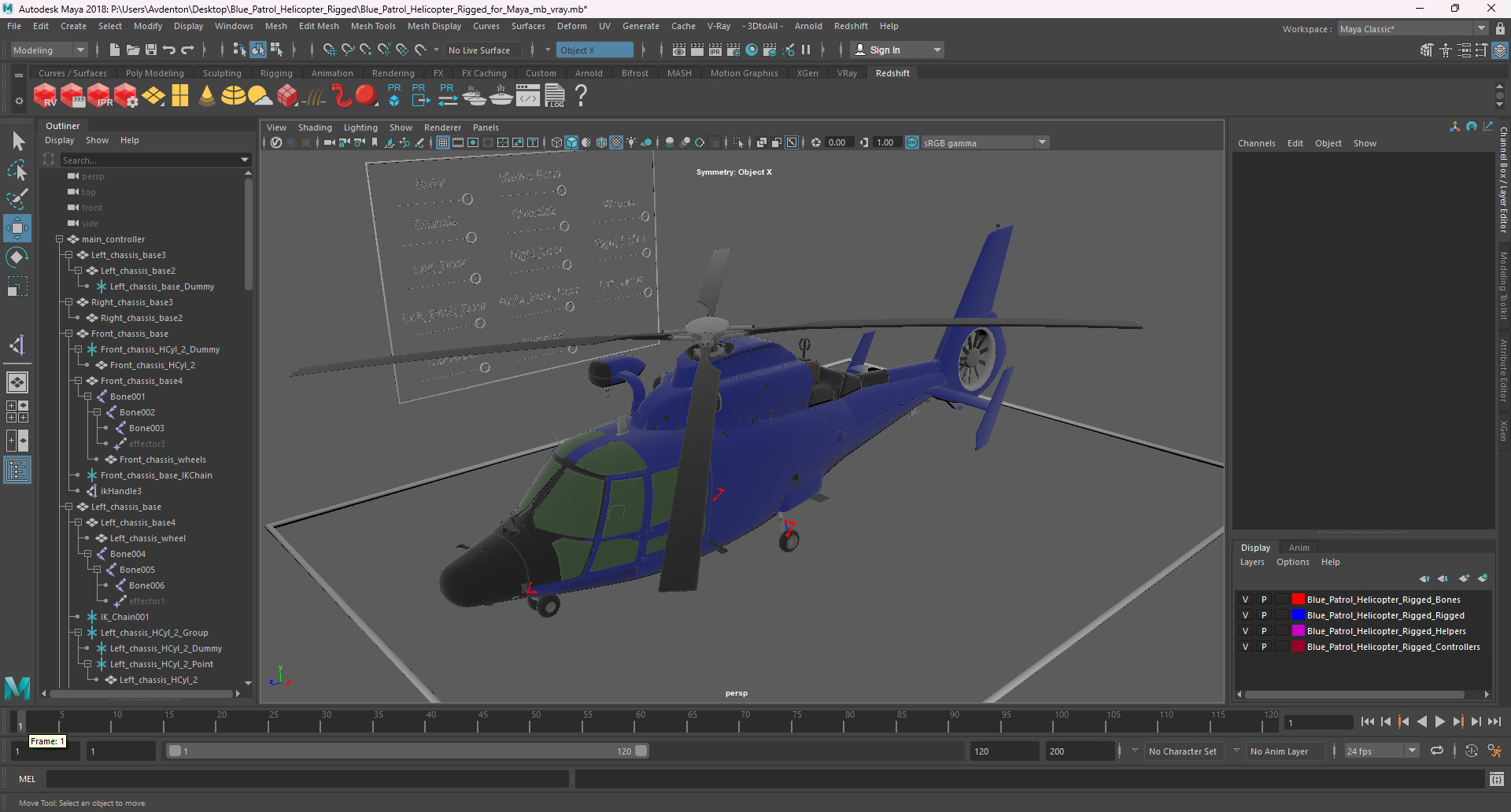Switch to single perspective view layout icon

[x=17, y=382]
